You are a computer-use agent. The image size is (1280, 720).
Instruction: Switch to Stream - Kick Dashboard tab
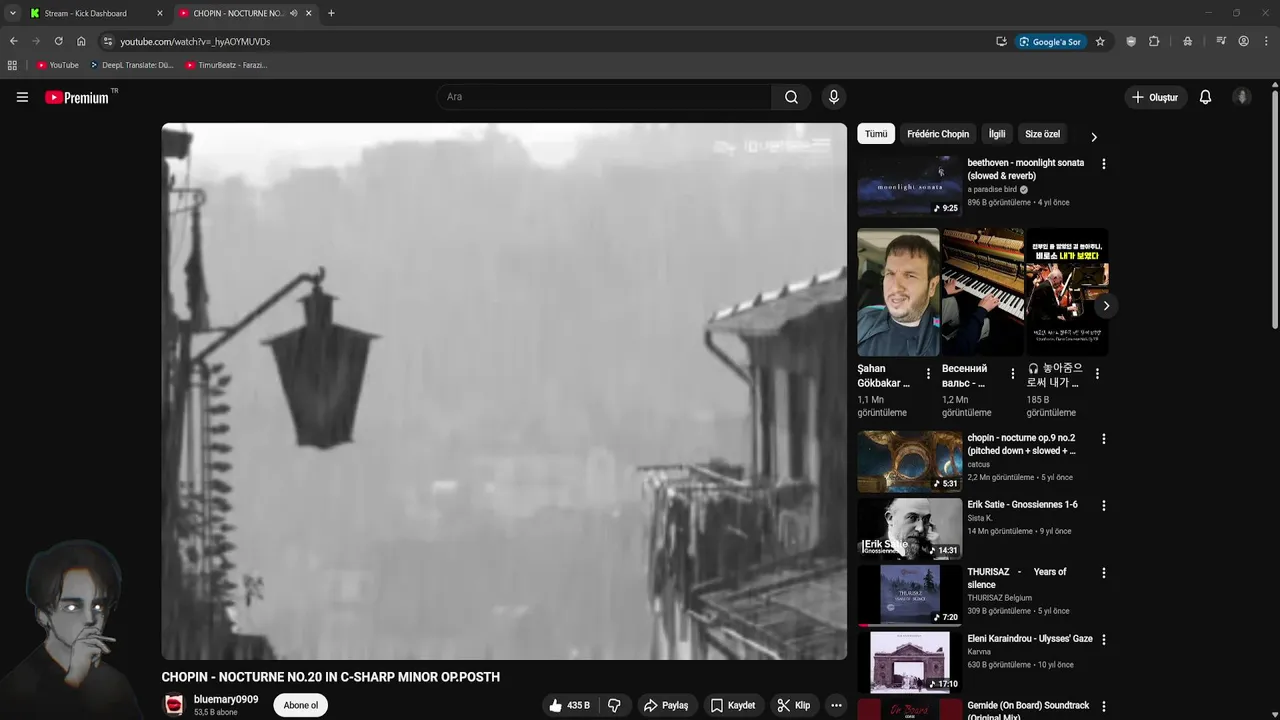click(x=95, y=13)
